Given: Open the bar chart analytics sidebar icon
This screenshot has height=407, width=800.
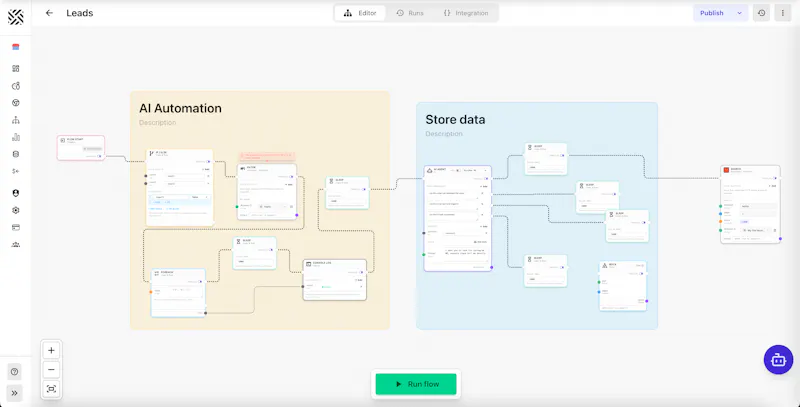Looking at the screenshot, I should 15,137.
